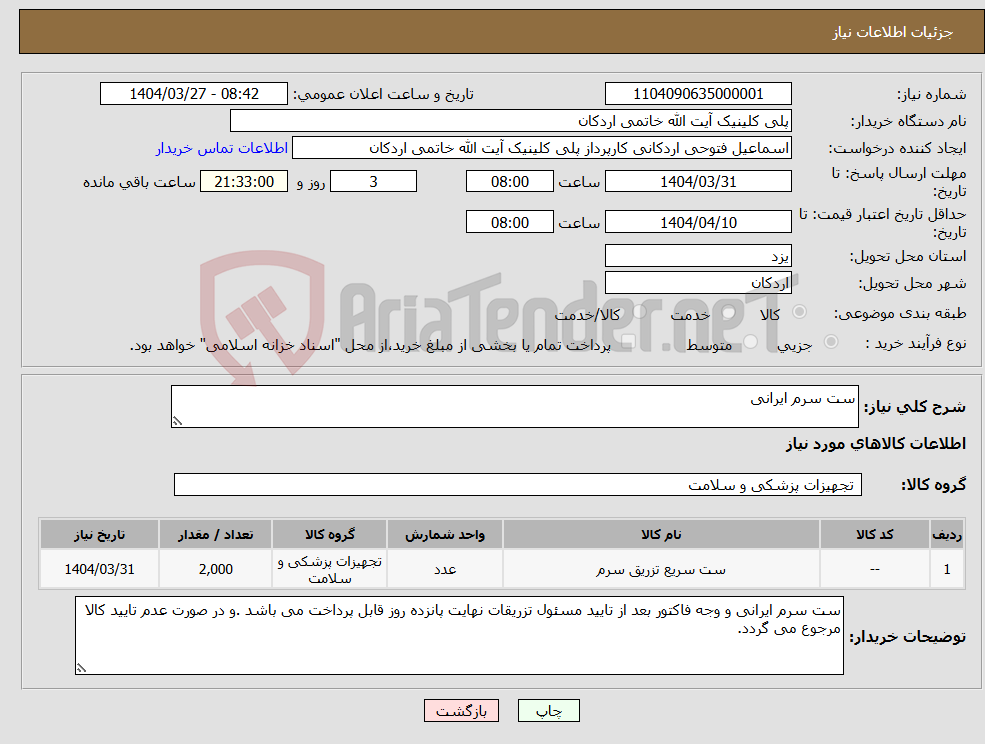Click the کد کالا column header

pyautogui.click(x=874, y=534)
